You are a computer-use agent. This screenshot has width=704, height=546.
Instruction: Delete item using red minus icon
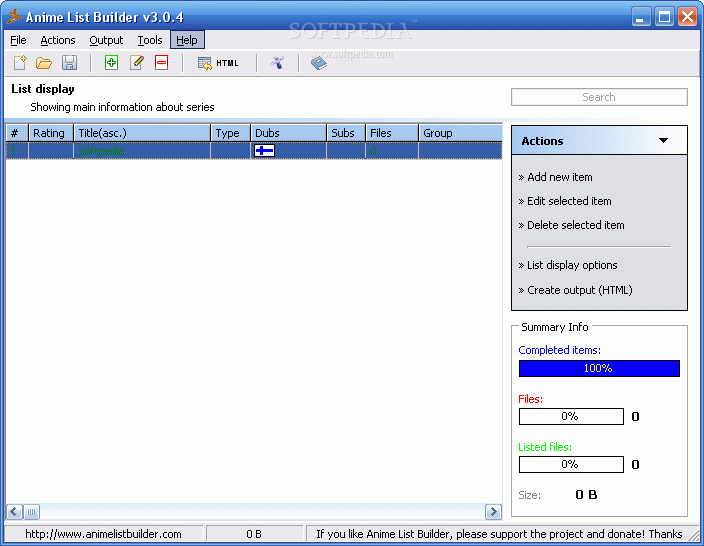162,62
